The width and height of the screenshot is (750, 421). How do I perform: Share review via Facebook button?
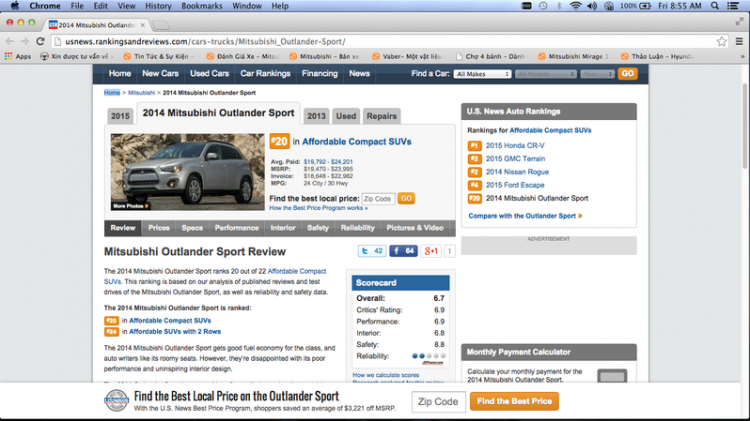click(x=403, y=251)
